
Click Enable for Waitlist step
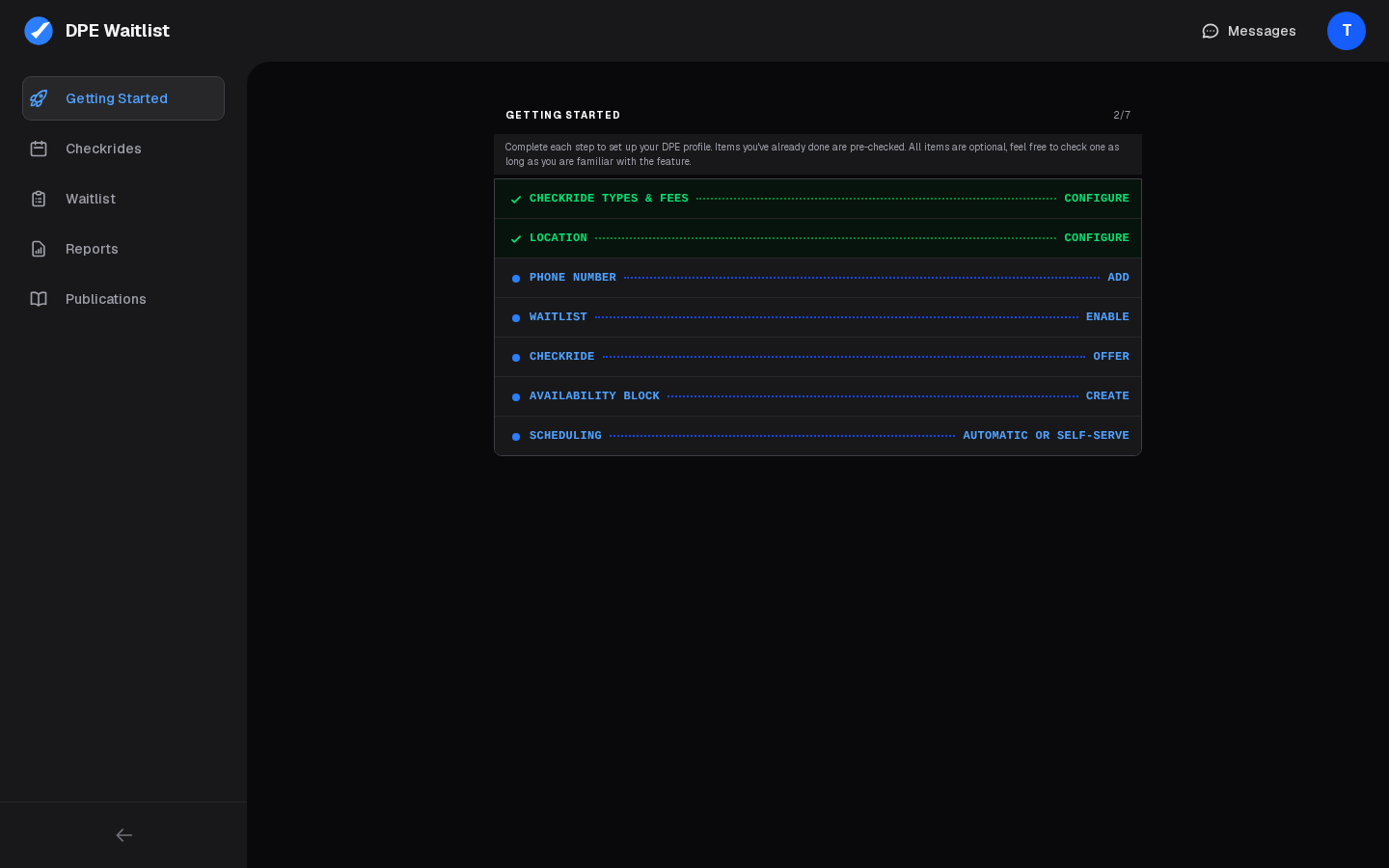click(x=1107, y=317)
